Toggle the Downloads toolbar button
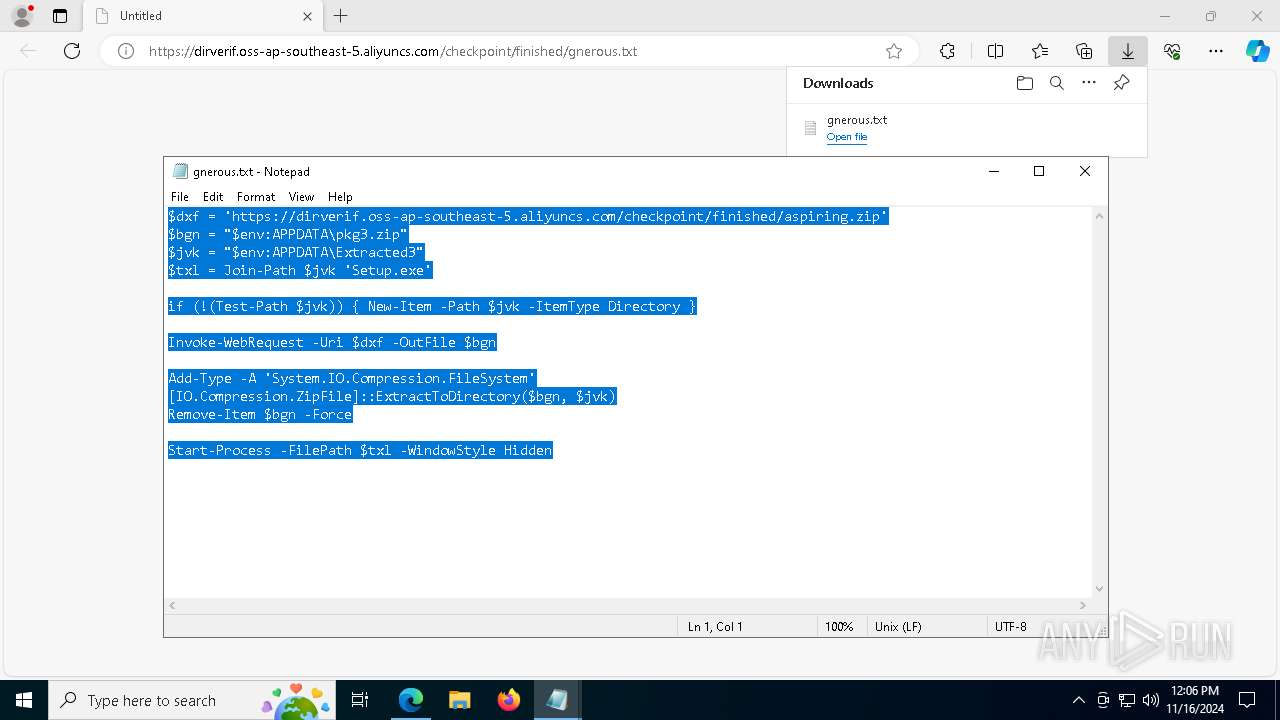The width and height of the screenshot is (1280, 720). (x=1128, y=51)
